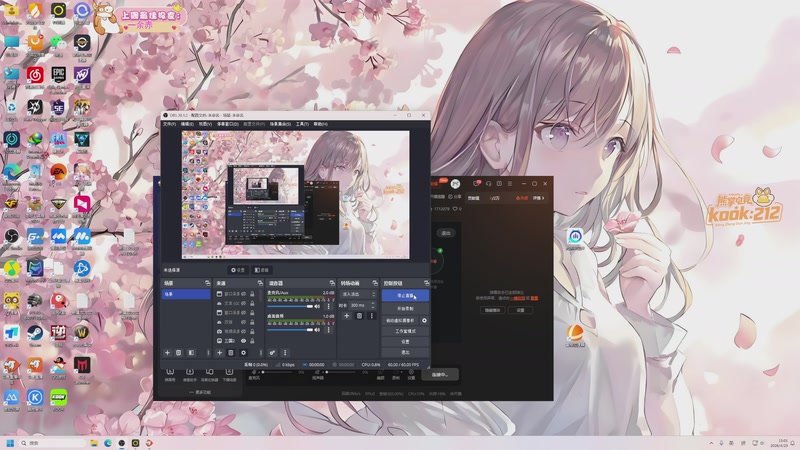The image size is (800, 450).
Task: Pop out the Audio Mixer dock panel
Action: [x=332, y=283]
